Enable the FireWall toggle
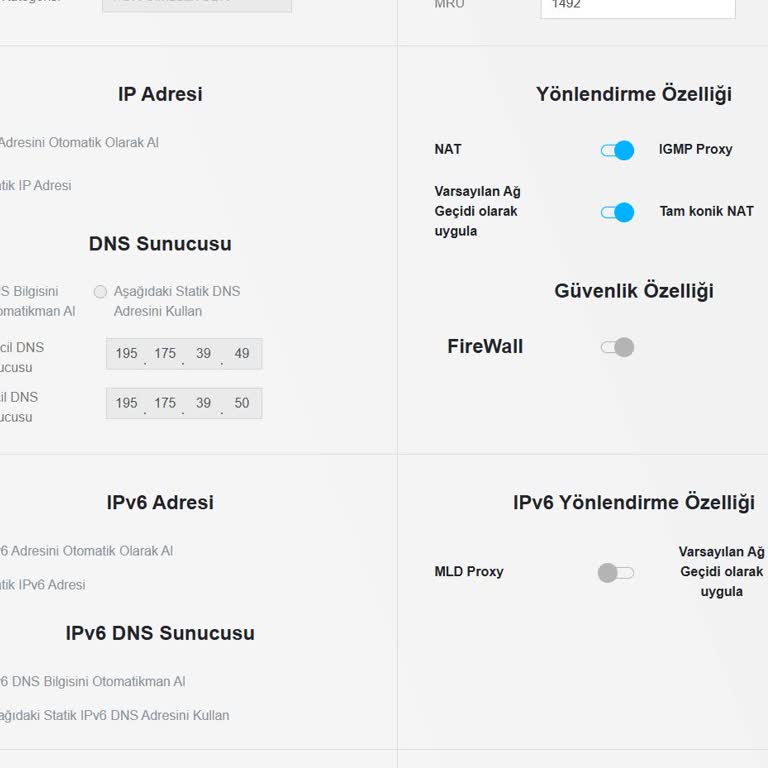 point(617,347)
